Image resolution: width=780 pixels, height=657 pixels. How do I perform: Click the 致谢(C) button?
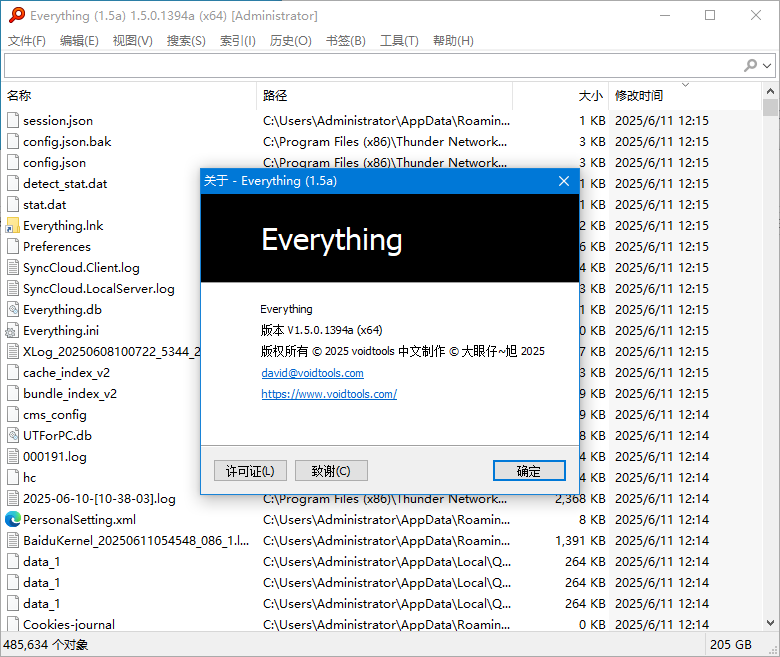[331, 470]
